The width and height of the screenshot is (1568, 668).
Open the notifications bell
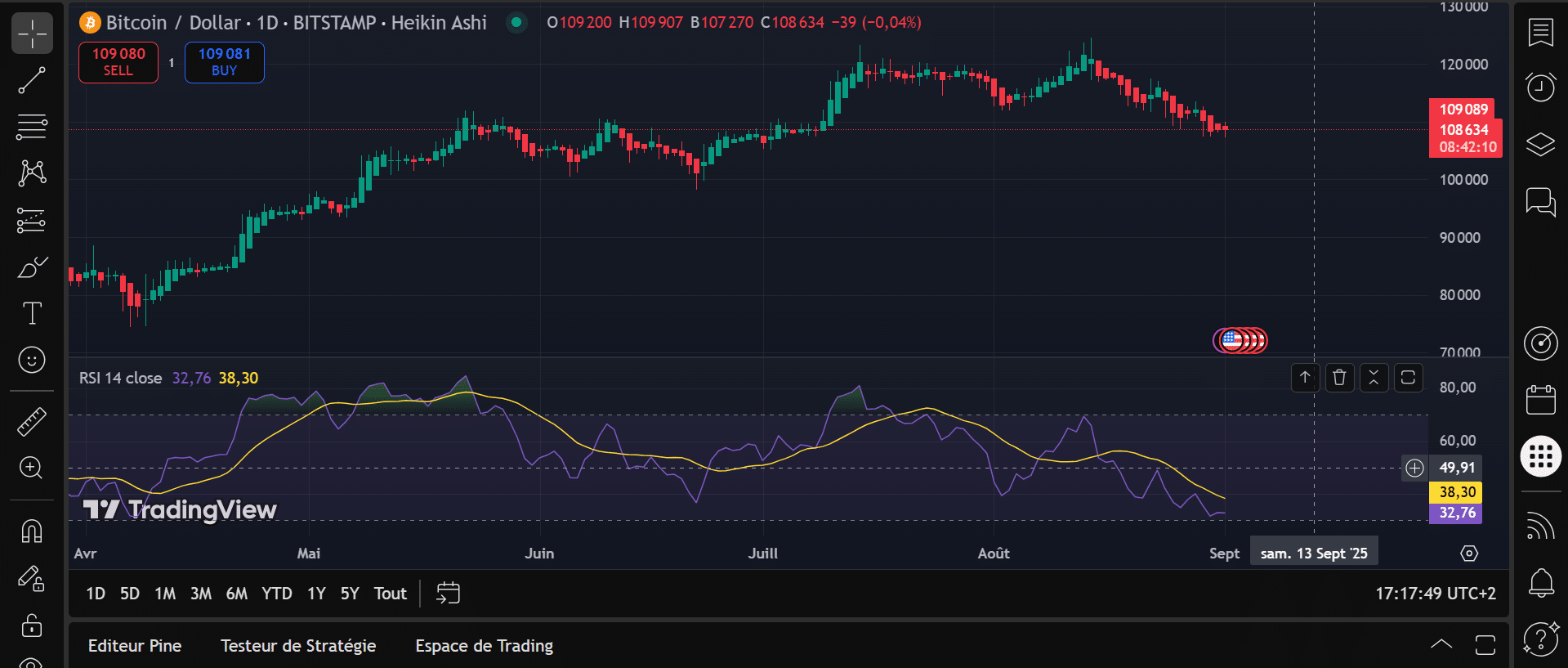pyautogui.click(x=1540, y=583)
